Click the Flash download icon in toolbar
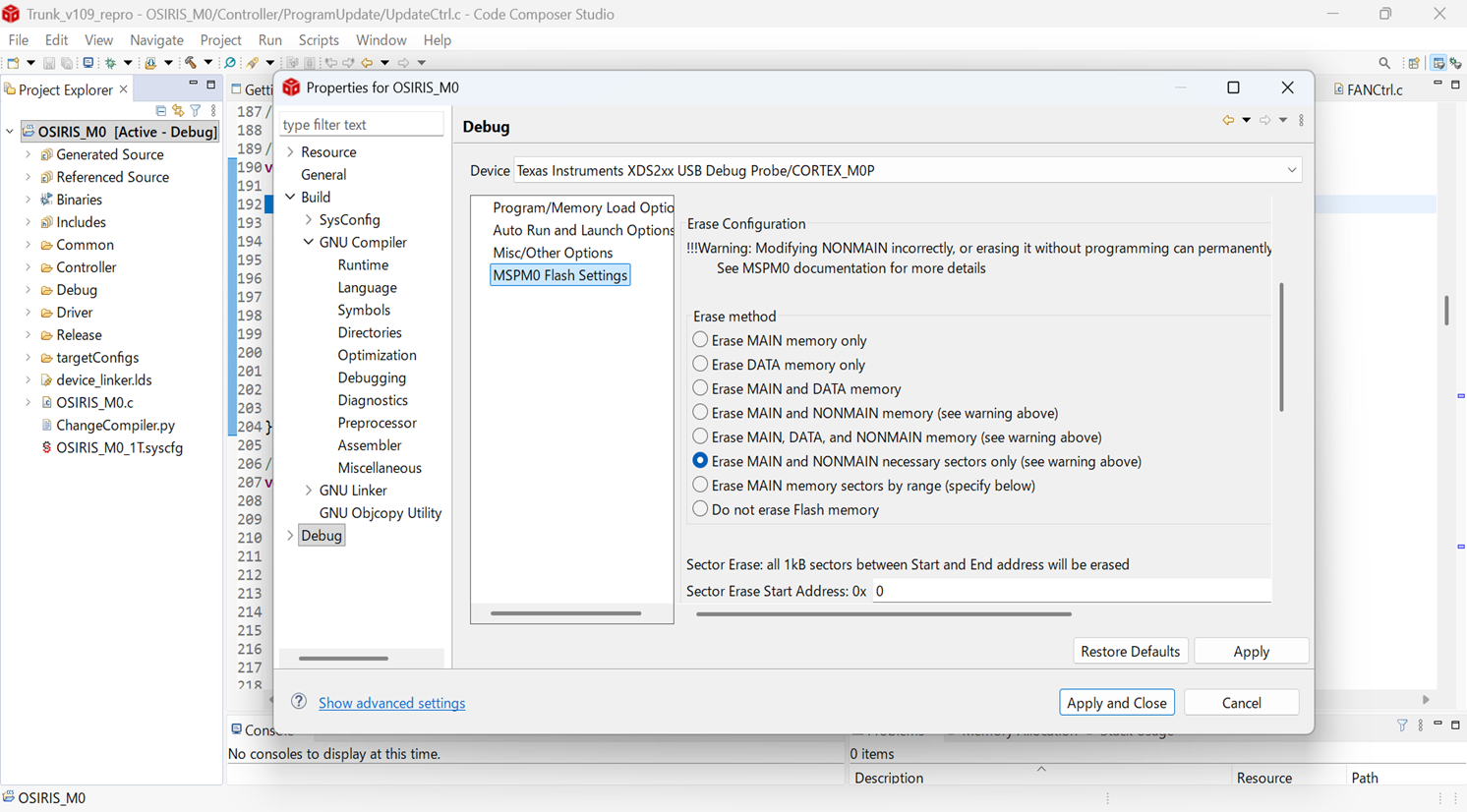This screenshot has width=1467, height=812. point(150,63)
